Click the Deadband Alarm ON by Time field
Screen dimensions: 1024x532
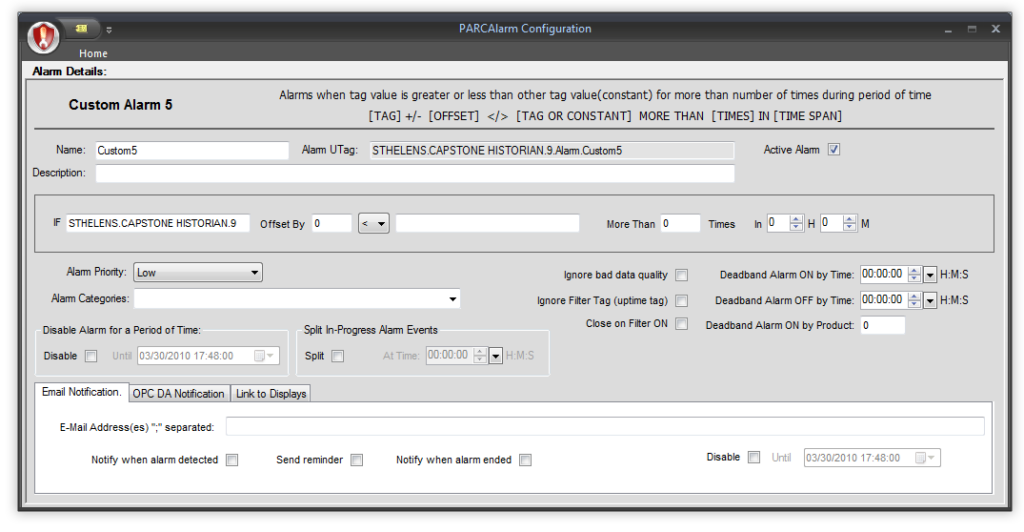pos(884,274)
